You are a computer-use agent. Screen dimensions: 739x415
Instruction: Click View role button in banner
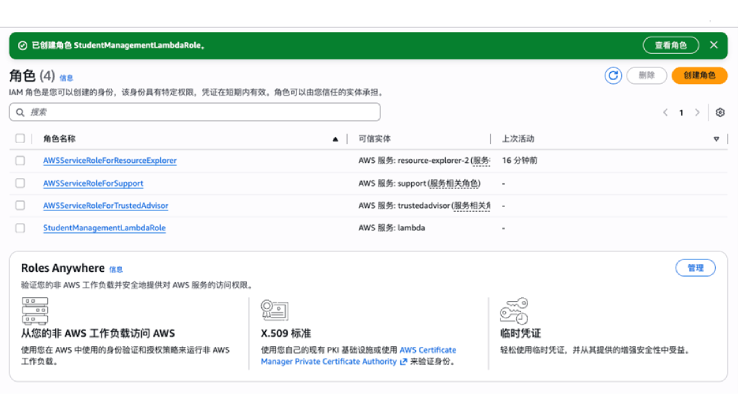pyautogui.click(x=670, y=45)
